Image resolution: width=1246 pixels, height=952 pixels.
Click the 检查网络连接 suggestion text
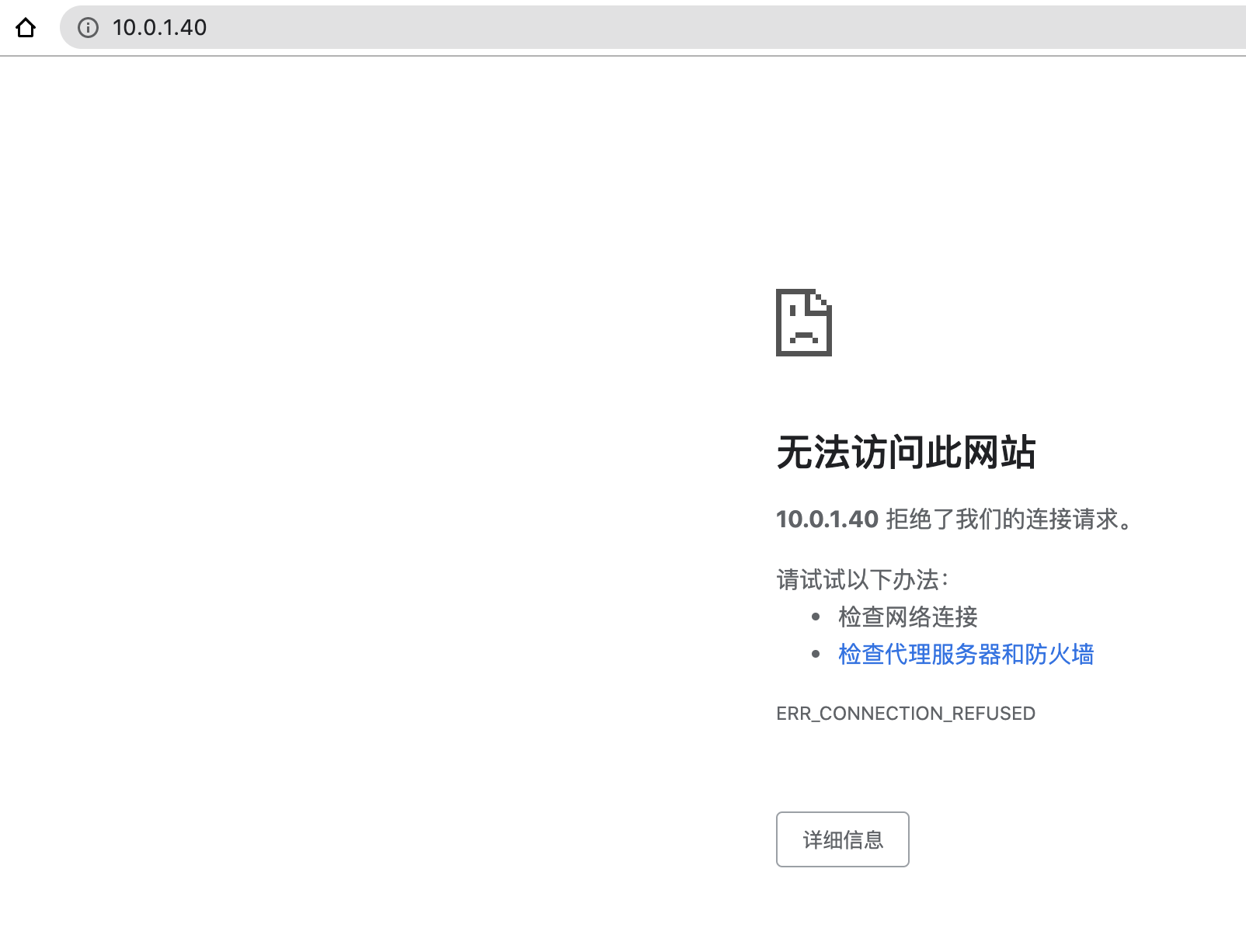point(907,617)
